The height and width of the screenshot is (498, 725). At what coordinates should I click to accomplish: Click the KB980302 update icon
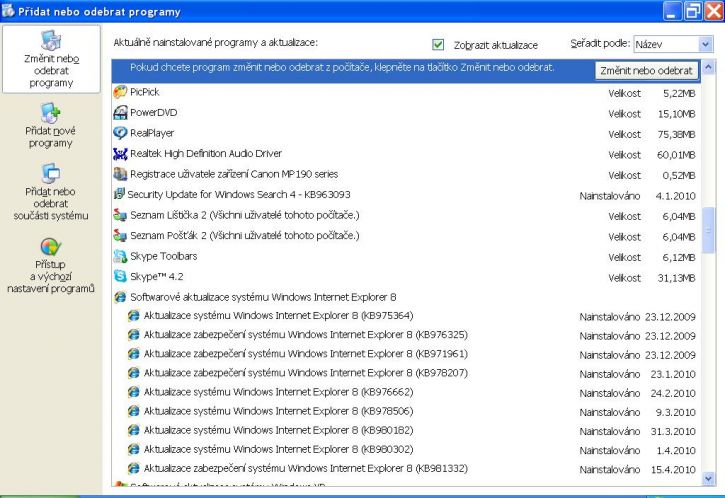[134, 449]
